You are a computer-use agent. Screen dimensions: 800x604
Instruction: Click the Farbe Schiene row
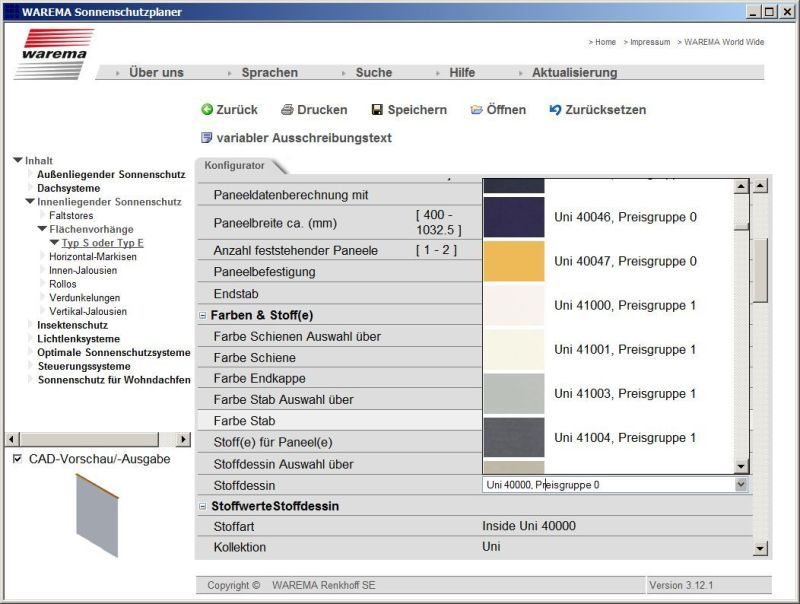pos(339,358)
